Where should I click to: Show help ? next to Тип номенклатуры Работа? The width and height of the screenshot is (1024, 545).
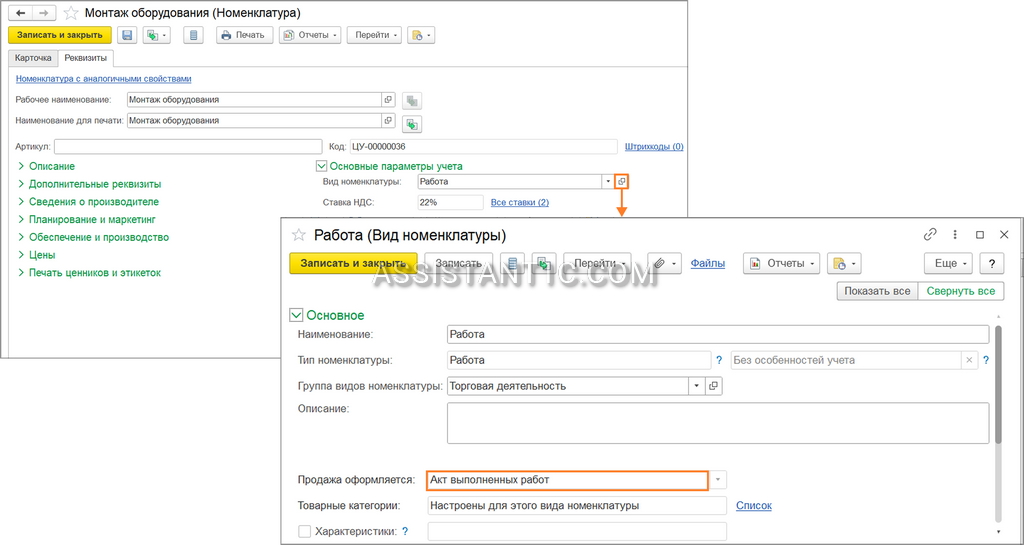[720, 360]
